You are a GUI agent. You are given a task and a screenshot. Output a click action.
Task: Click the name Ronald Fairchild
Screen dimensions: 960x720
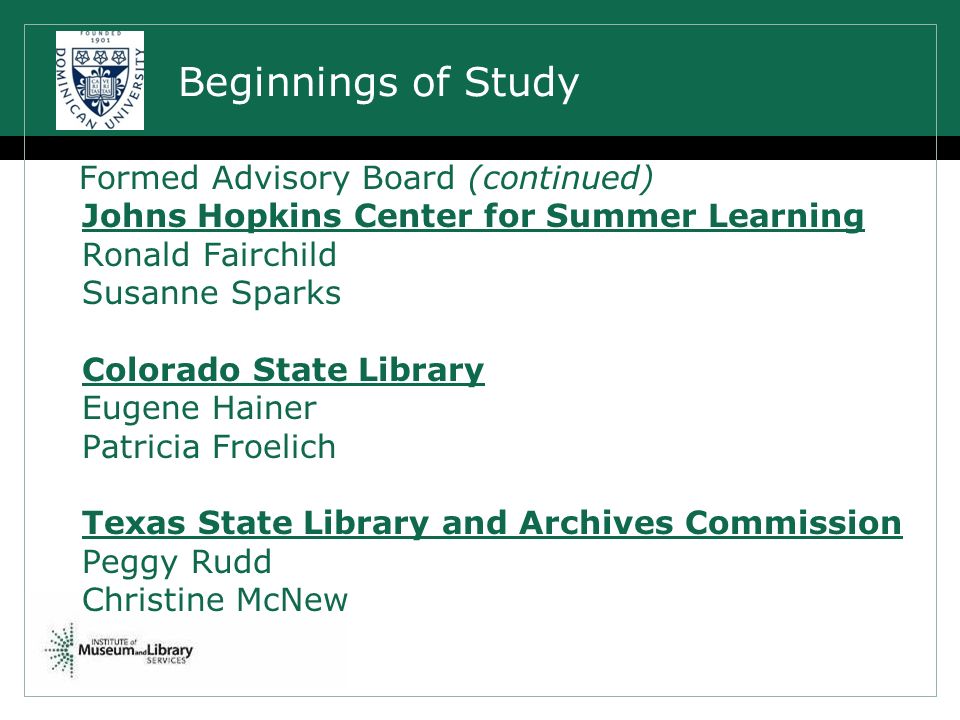tap(209, 255)
